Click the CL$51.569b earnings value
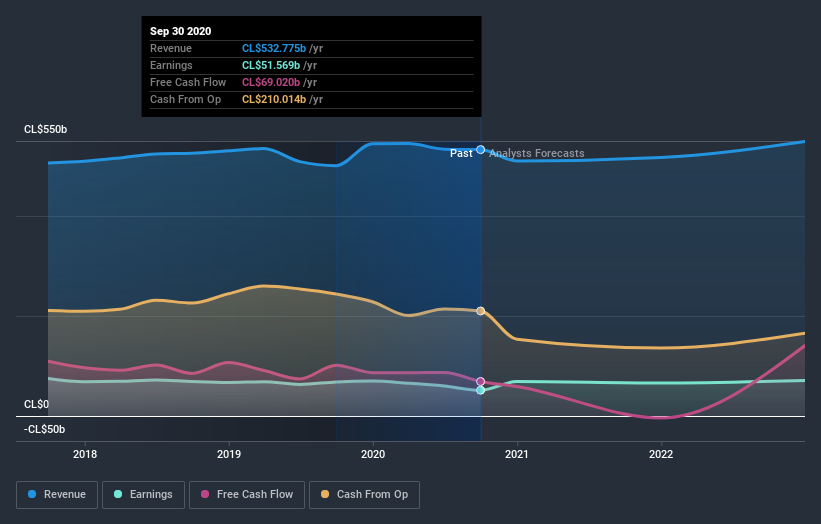Image resolution: width=821 pixels, height=524 pixels. click(271, 65)
